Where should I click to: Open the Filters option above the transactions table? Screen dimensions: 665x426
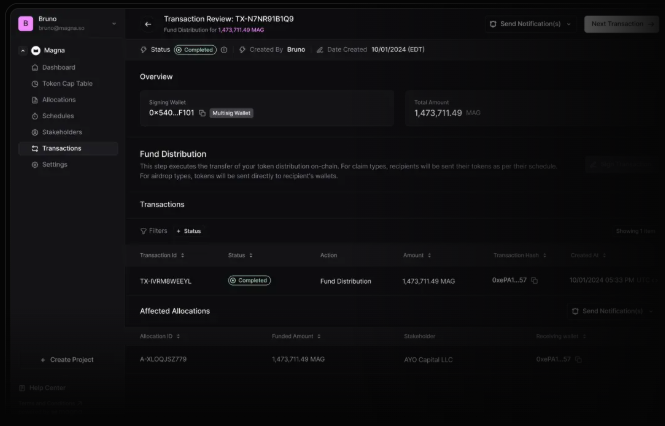[x=153, y=231]
